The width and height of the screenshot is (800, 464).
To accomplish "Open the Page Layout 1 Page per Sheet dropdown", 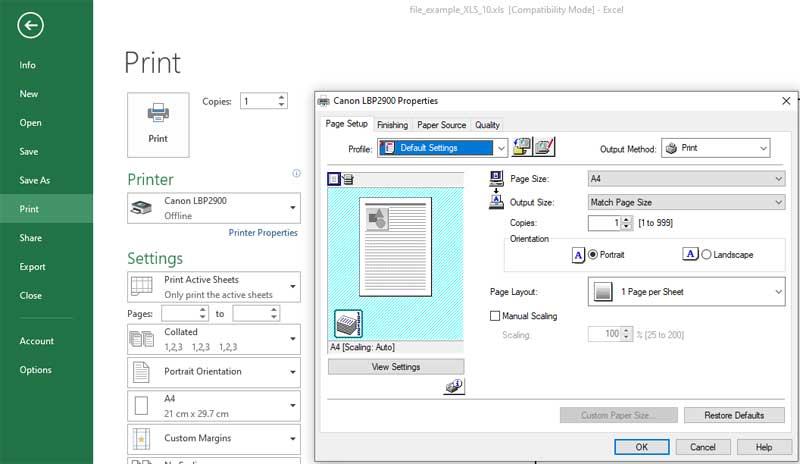I will click(x=686, y=291).
